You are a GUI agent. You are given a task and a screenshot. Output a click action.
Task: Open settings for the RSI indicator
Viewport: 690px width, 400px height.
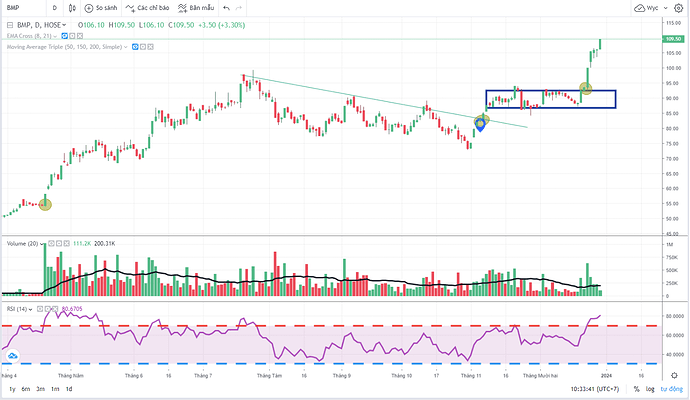pos(48,309)
